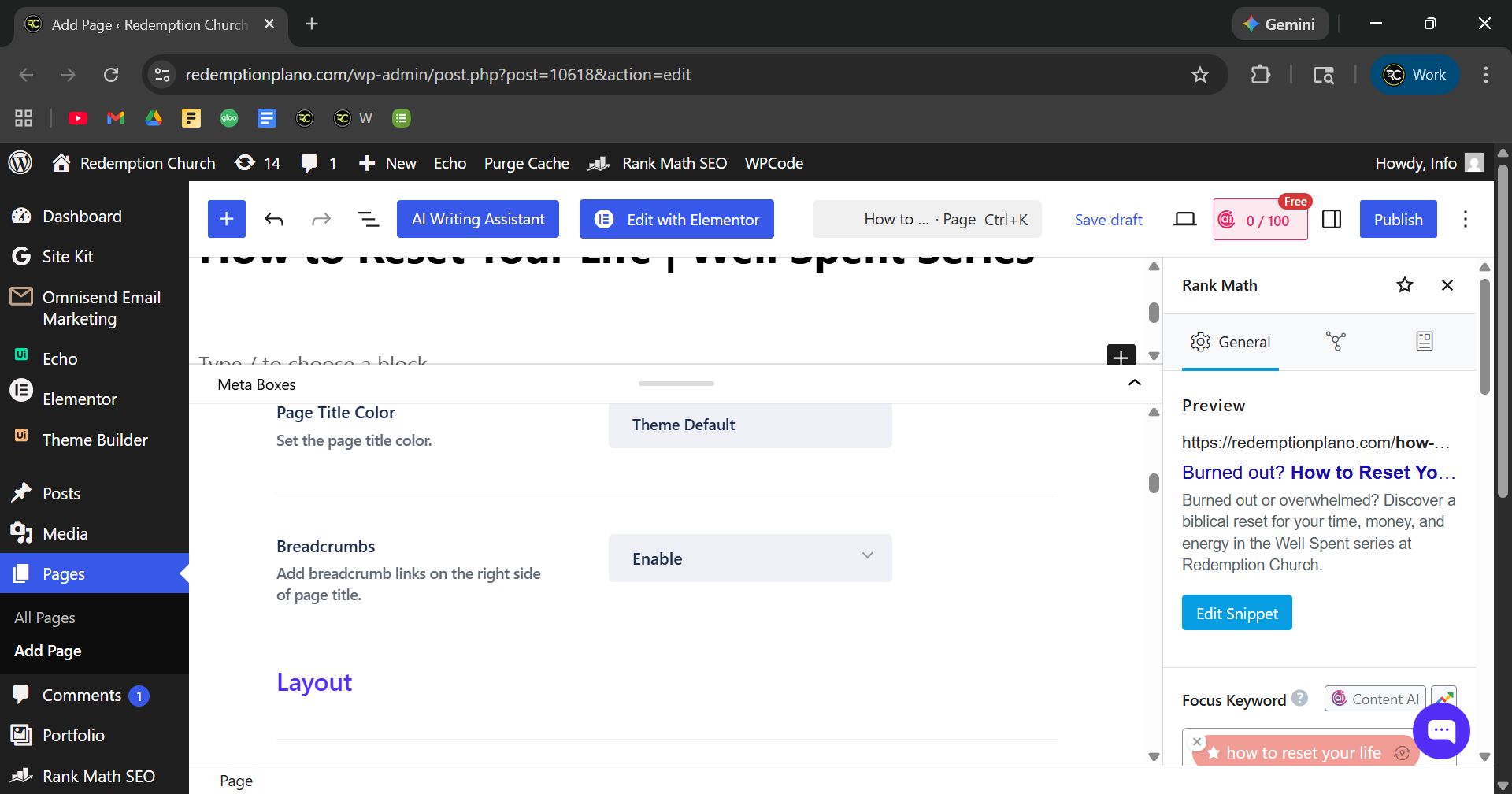
Task: Open the Rank Math Advanced tab icon
Action: click(x=1336, y=341)
